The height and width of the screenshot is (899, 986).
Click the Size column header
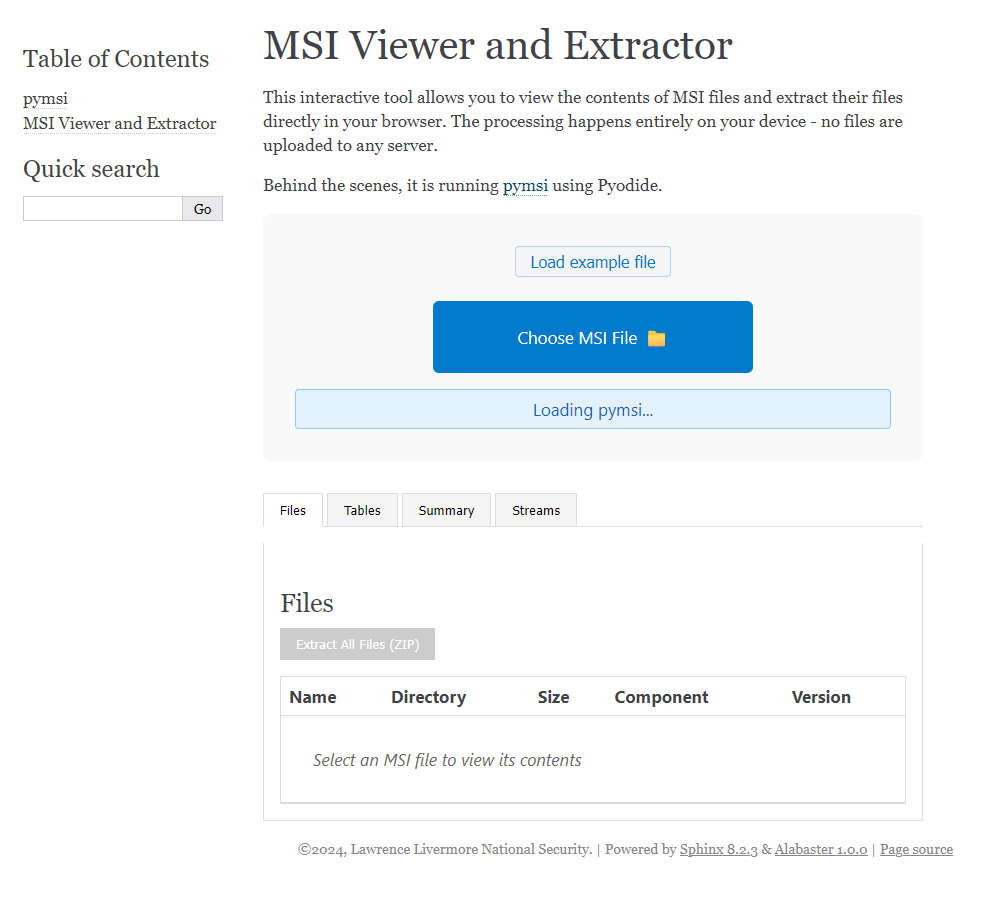(x=553, y=697)
